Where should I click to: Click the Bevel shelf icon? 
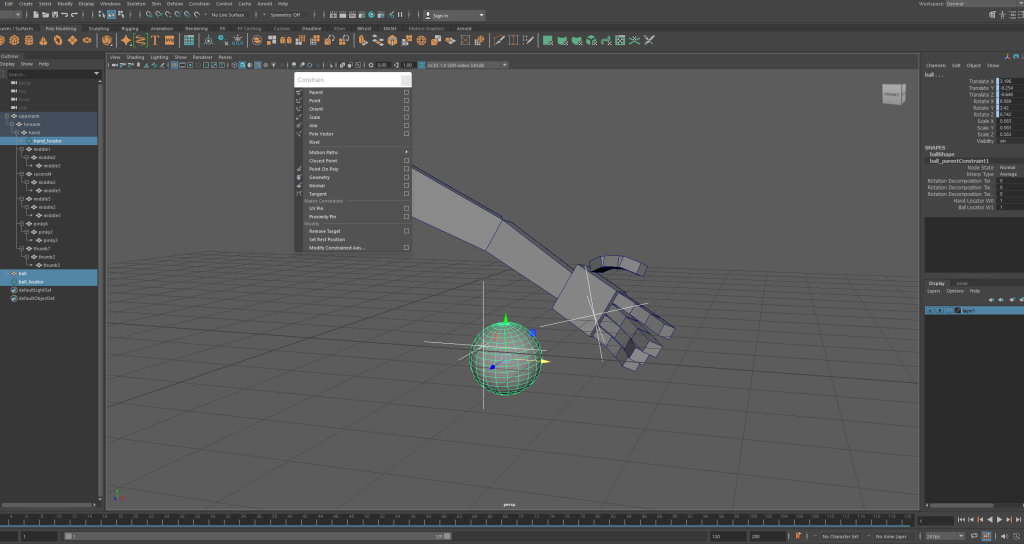[x=392, y=40]
